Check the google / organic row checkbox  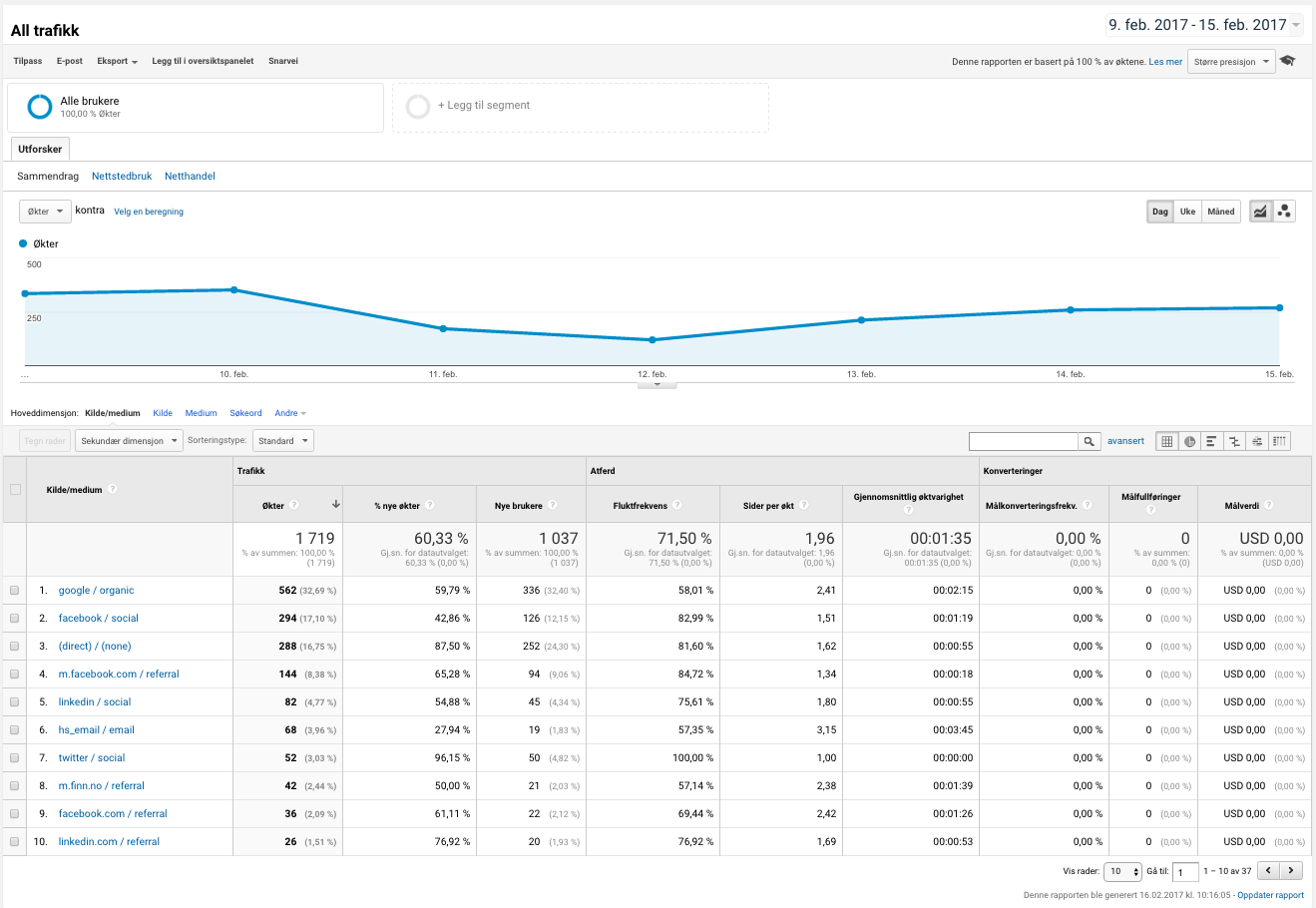click(15, 591)
